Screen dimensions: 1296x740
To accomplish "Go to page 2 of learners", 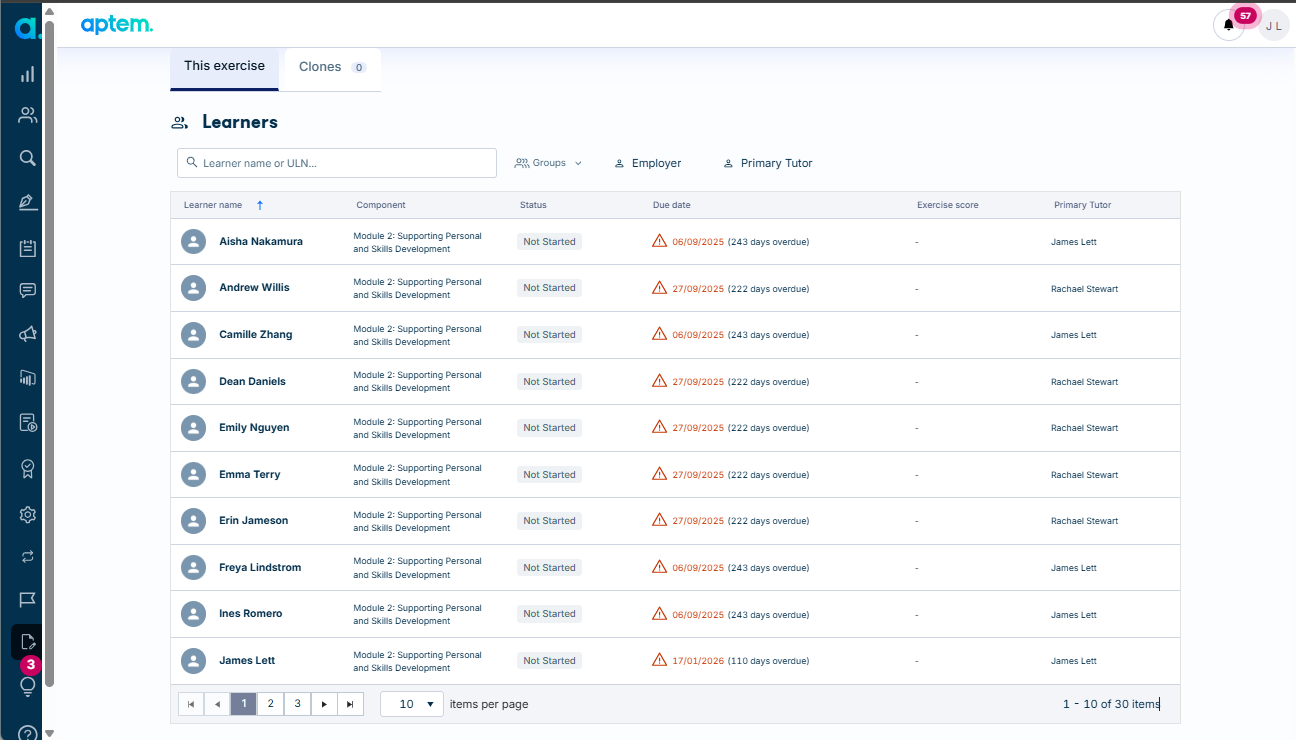I will click(x=270, y=704).
